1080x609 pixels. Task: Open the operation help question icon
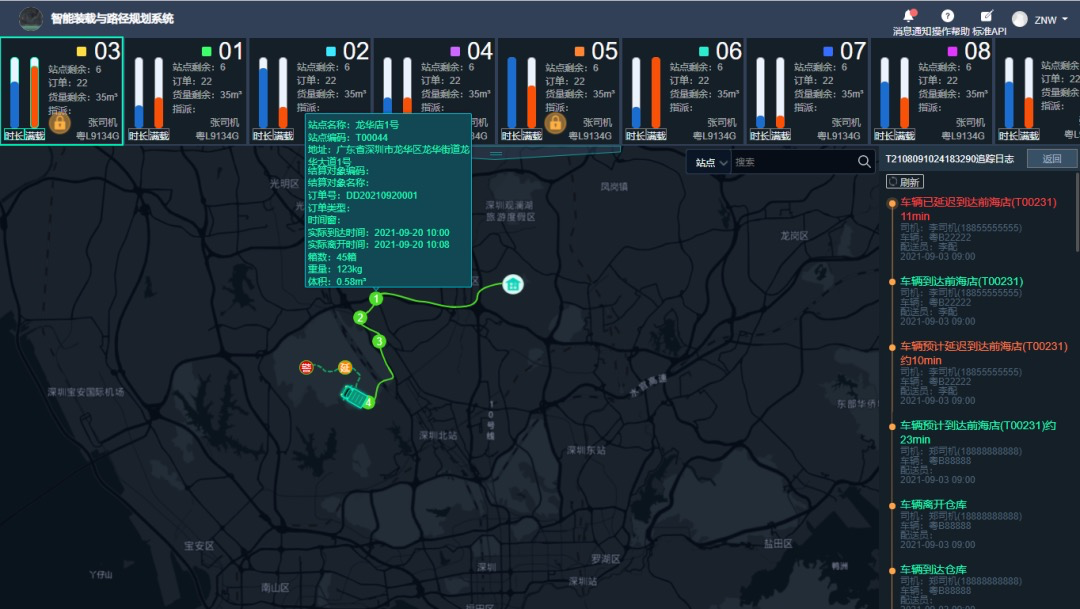coord(948,16)
